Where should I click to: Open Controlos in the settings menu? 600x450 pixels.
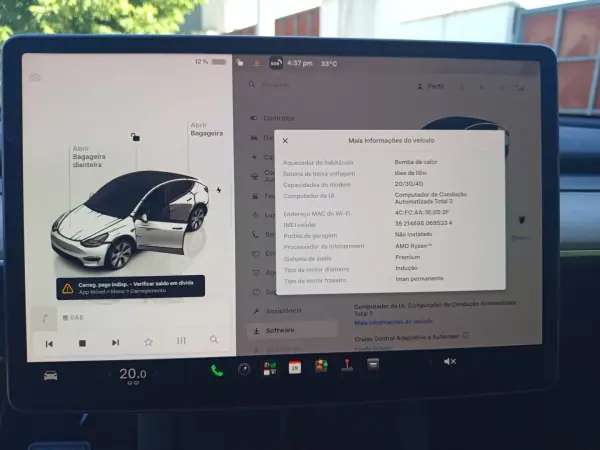(x=279, y=118)
